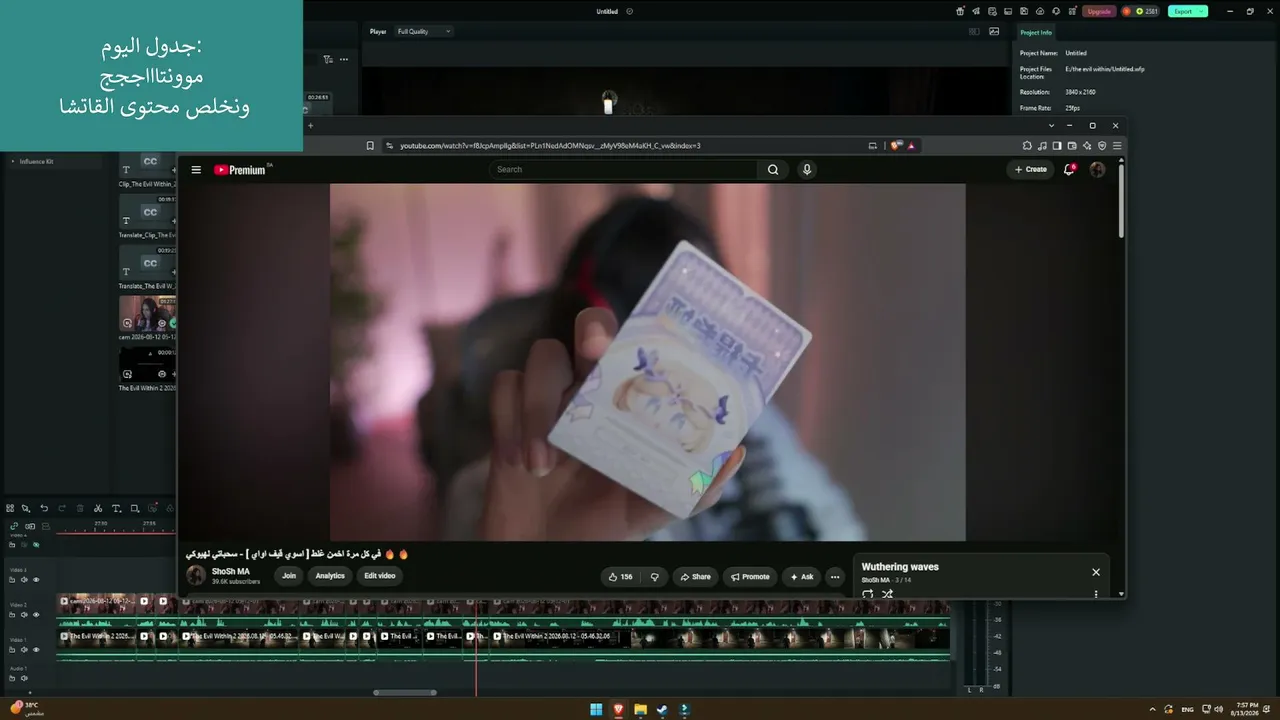Open the gift icon in the editor title bar

click(960, 11)
